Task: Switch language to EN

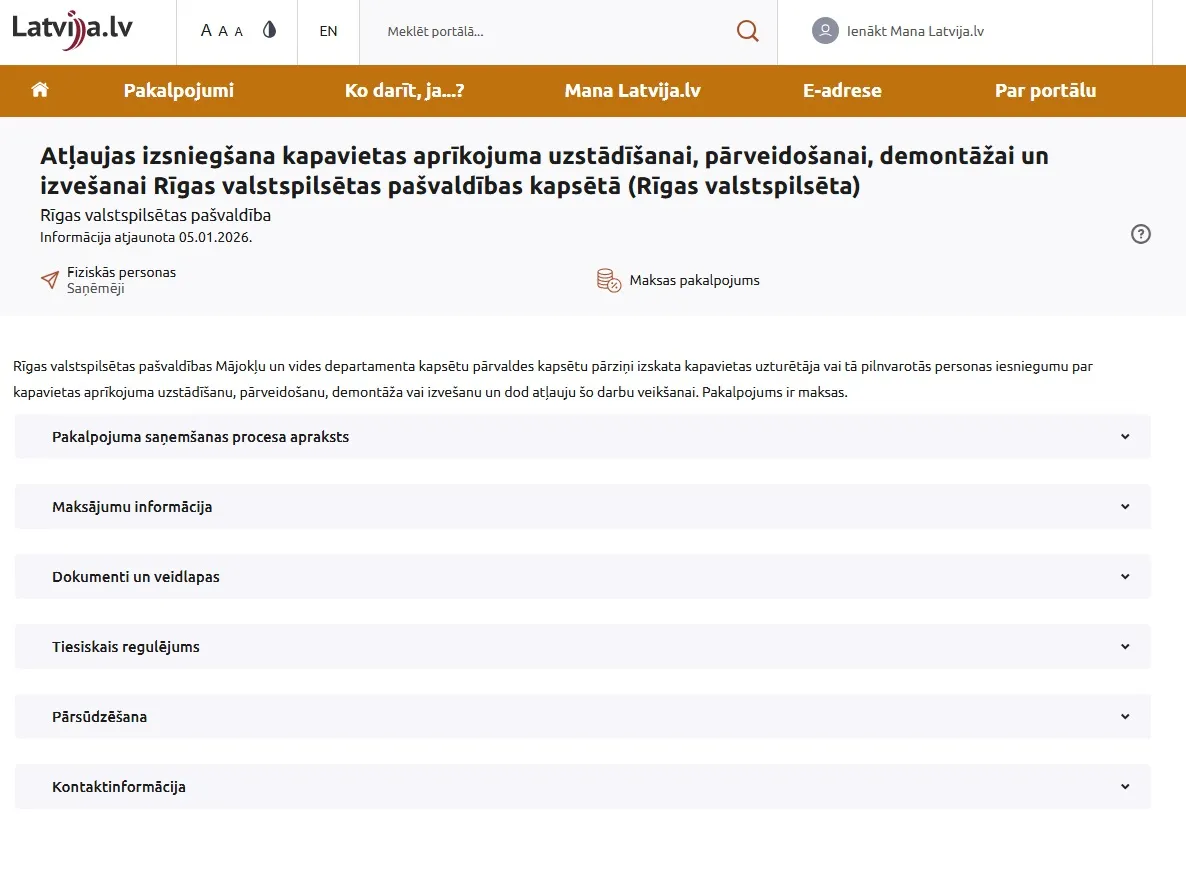Action: (x=328, y=30)
